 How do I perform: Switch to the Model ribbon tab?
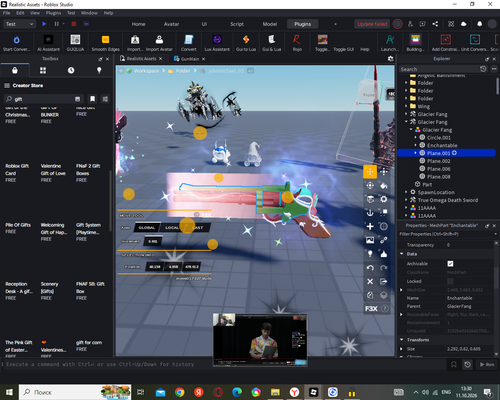pos(270,24)
